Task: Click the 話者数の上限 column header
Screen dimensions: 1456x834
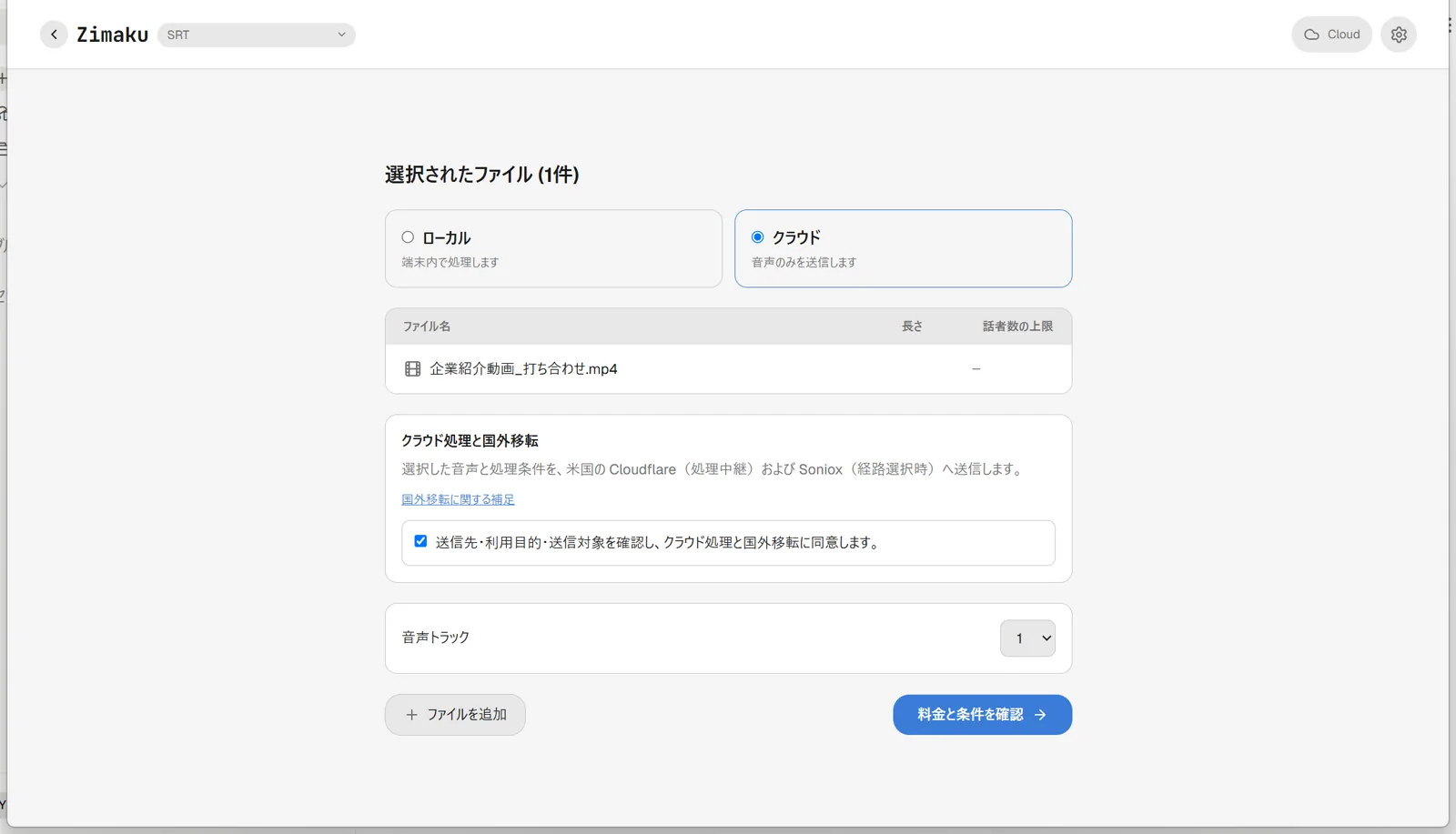Action: [x=1017, y=327]
